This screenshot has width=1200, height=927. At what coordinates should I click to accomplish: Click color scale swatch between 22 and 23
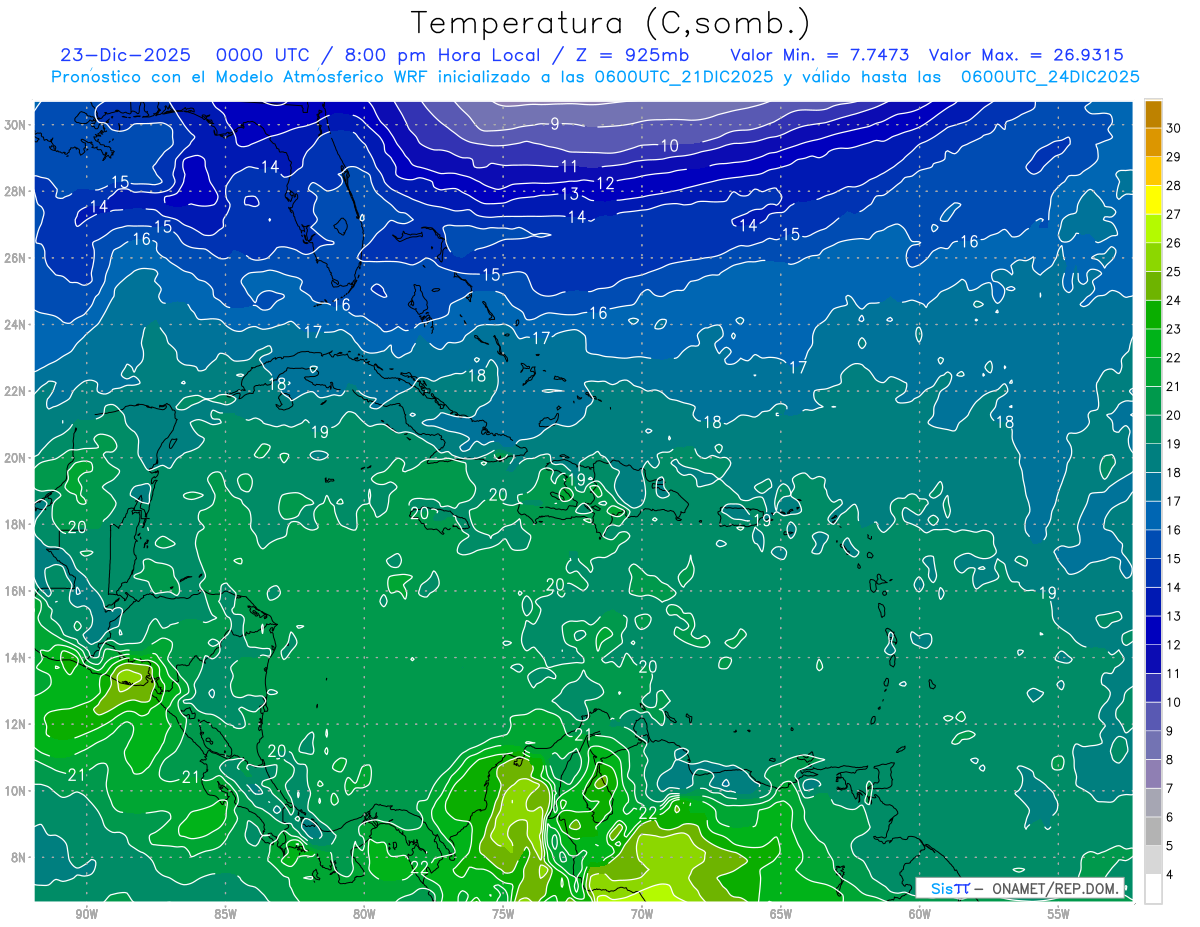1154,343
